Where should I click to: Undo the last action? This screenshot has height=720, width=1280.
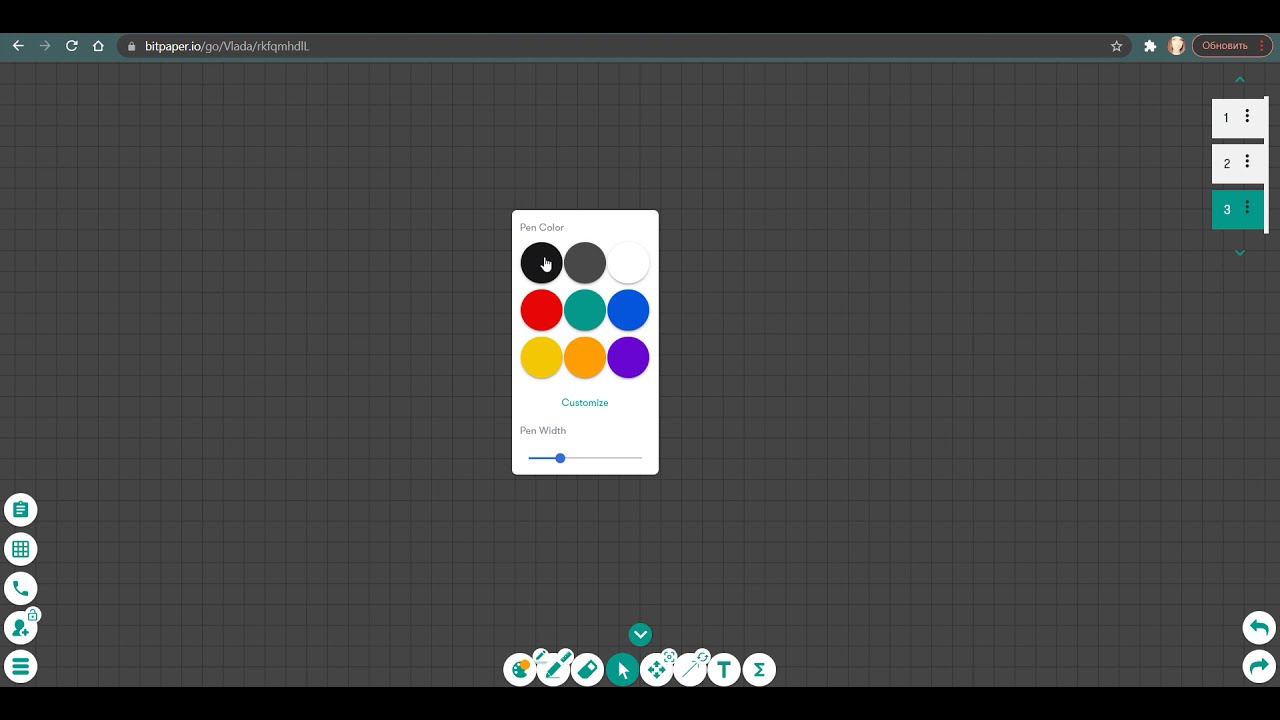click(x=1259, y=628)
